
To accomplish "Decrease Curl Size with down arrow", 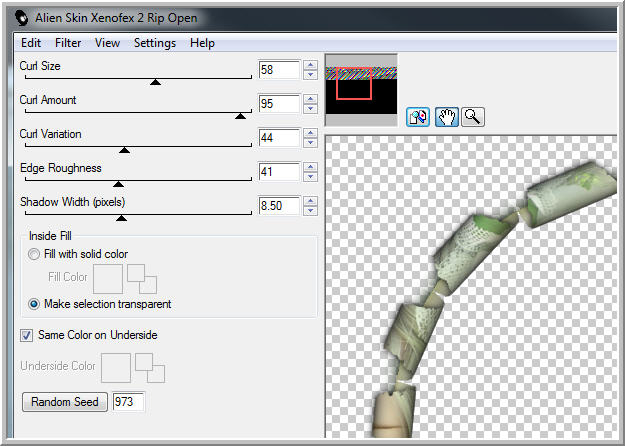I will 310,75.
